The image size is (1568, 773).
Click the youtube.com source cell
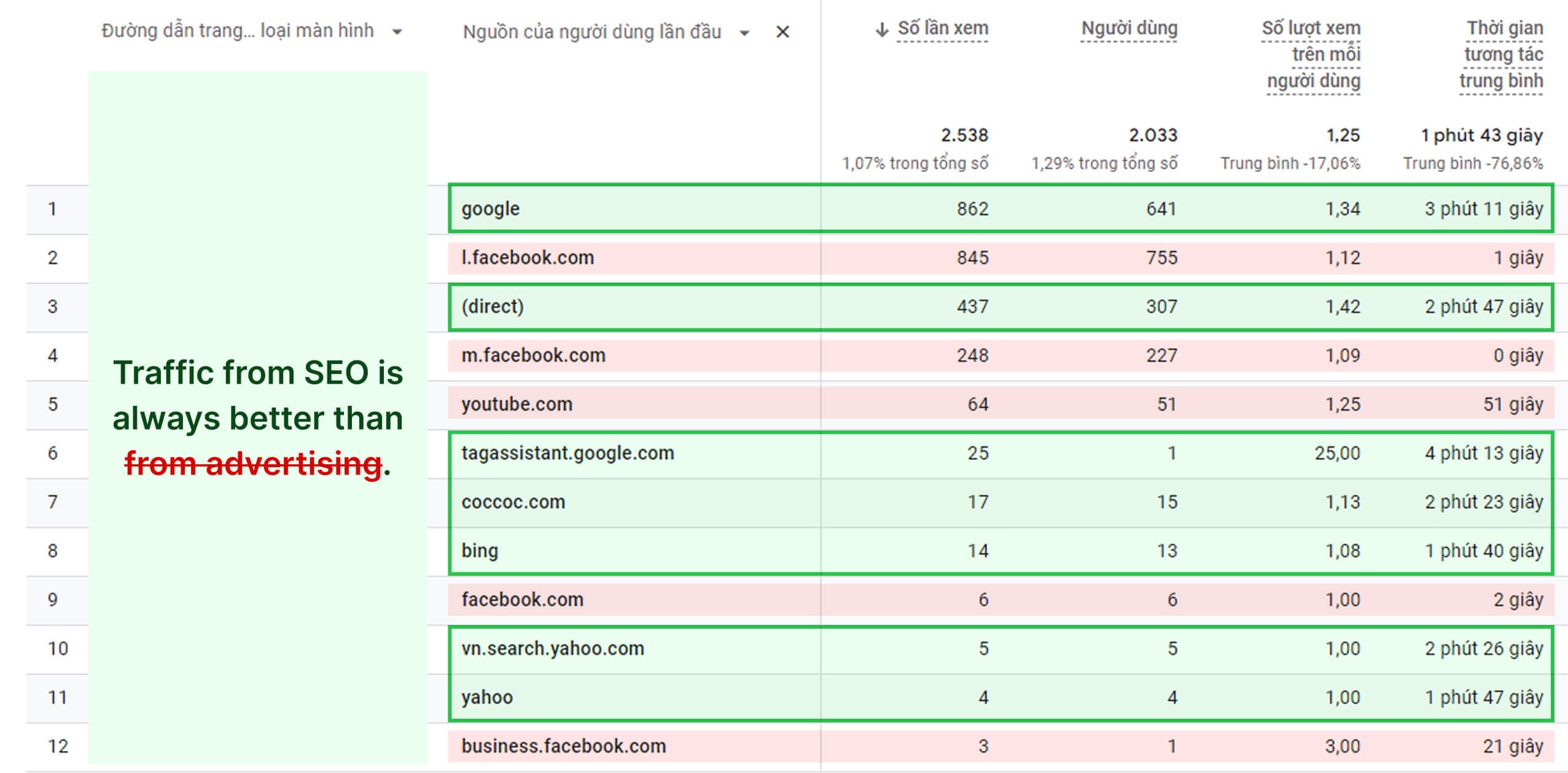coord(517,405)
